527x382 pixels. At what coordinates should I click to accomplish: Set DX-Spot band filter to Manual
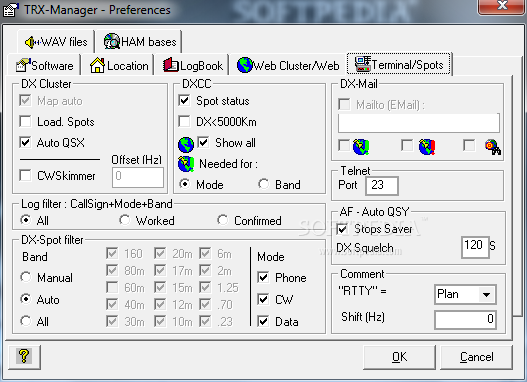[26, 277]
